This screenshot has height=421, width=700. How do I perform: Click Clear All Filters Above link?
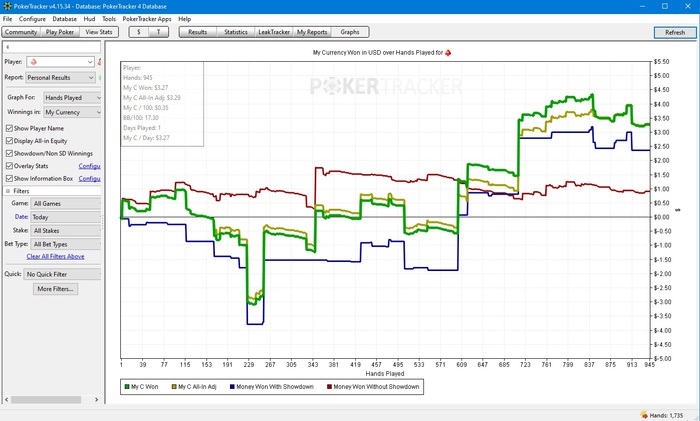click(x=55, y=257)
